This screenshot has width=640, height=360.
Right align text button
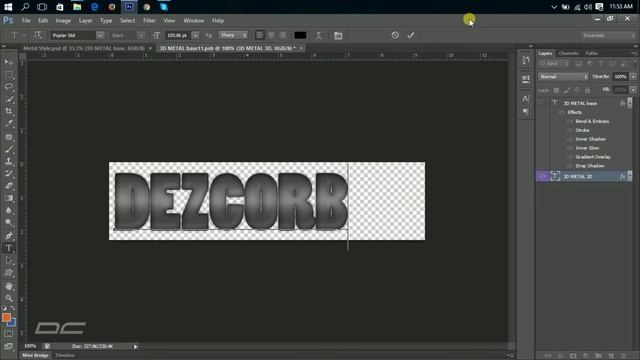282,36
